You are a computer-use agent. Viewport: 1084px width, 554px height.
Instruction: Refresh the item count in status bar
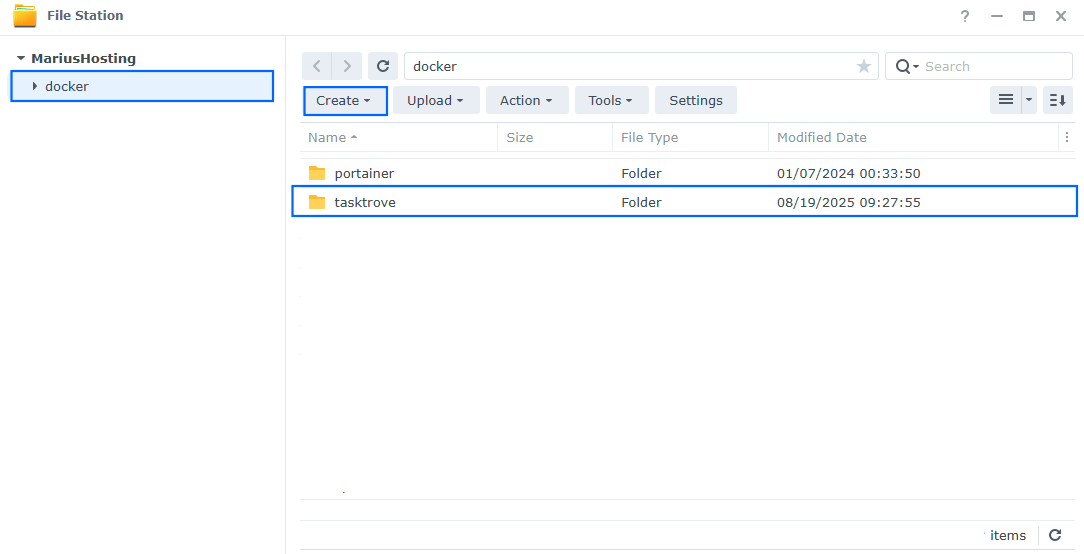[1055, 535]
